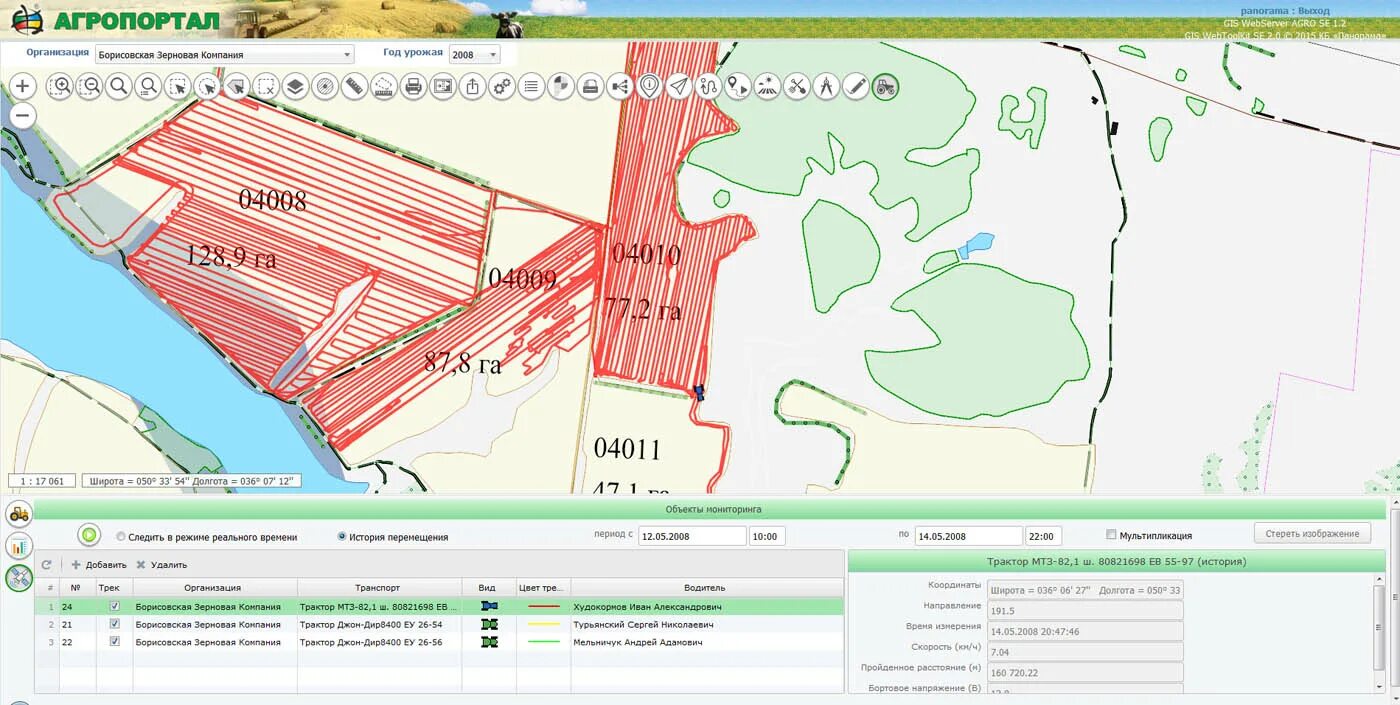This screenshot has height=705, width=1400.
Task: Zoom in with the plus map button
Action: (22, 86)
